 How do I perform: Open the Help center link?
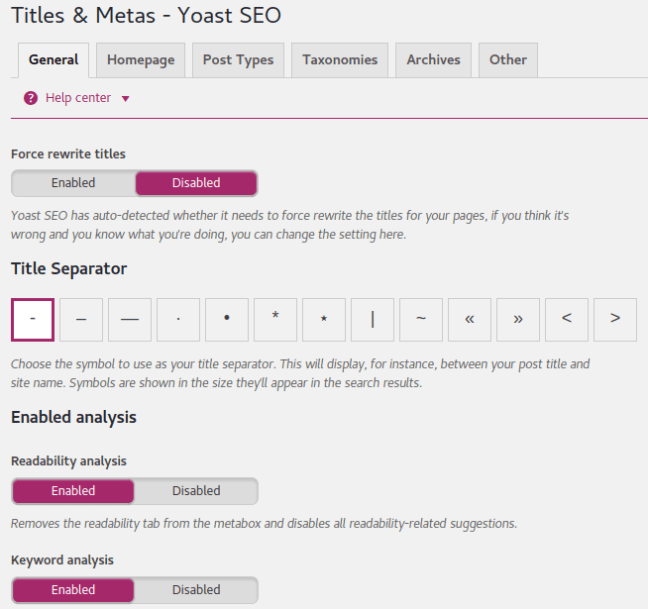pos(78,98)
